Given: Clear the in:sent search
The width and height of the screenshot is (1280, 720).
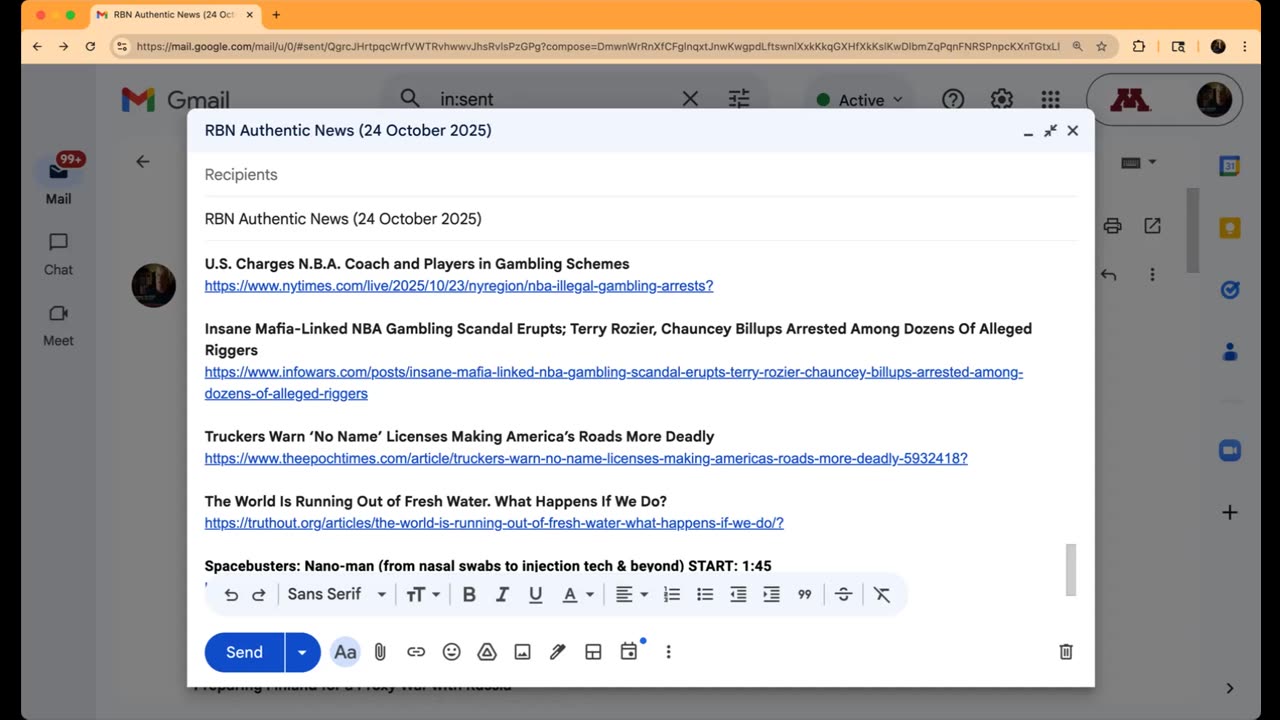Looking at the screenshot, I should pyautogui.click(x=690, y=98).
